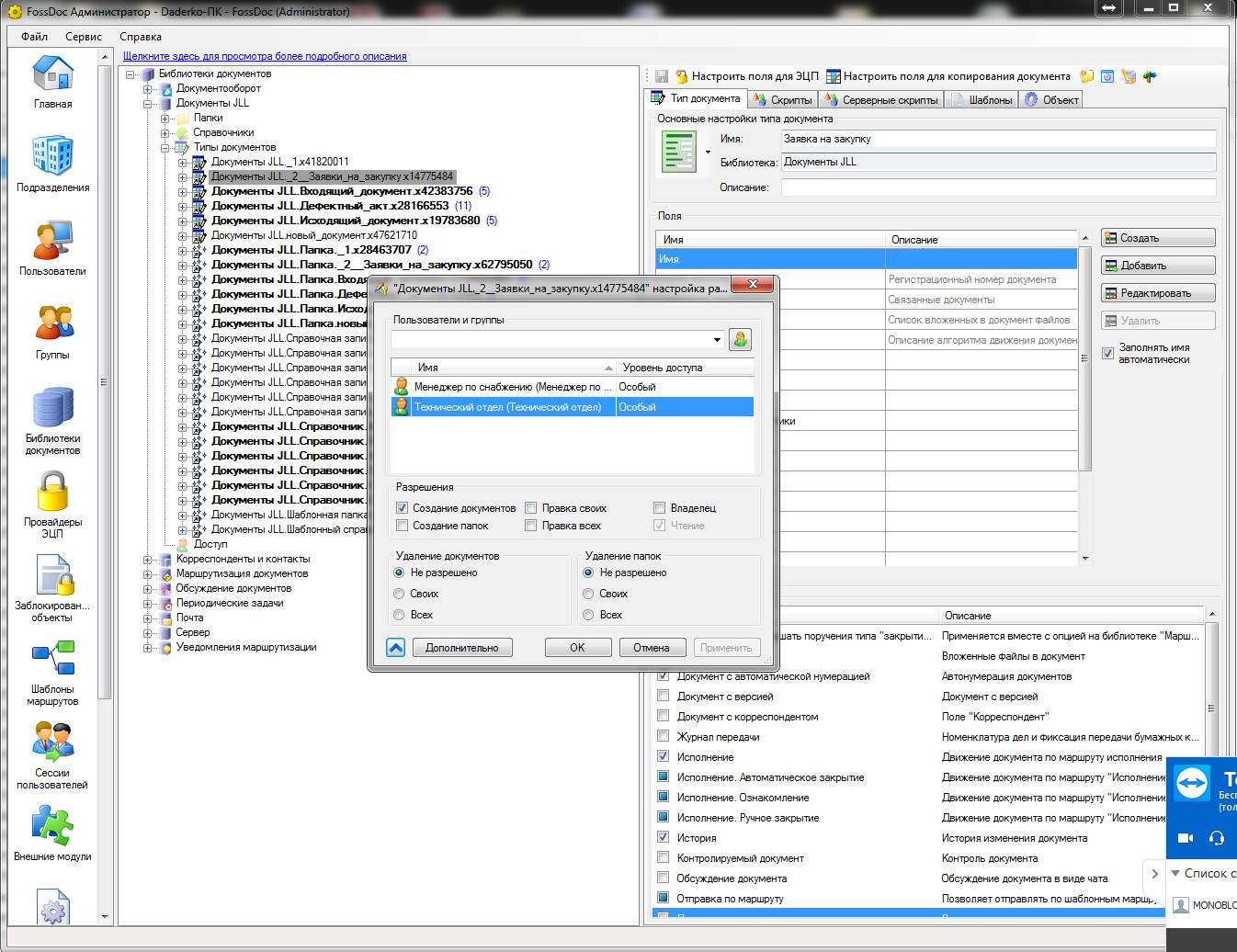
Task: Click Создать button
Action: pos(1158,238)
